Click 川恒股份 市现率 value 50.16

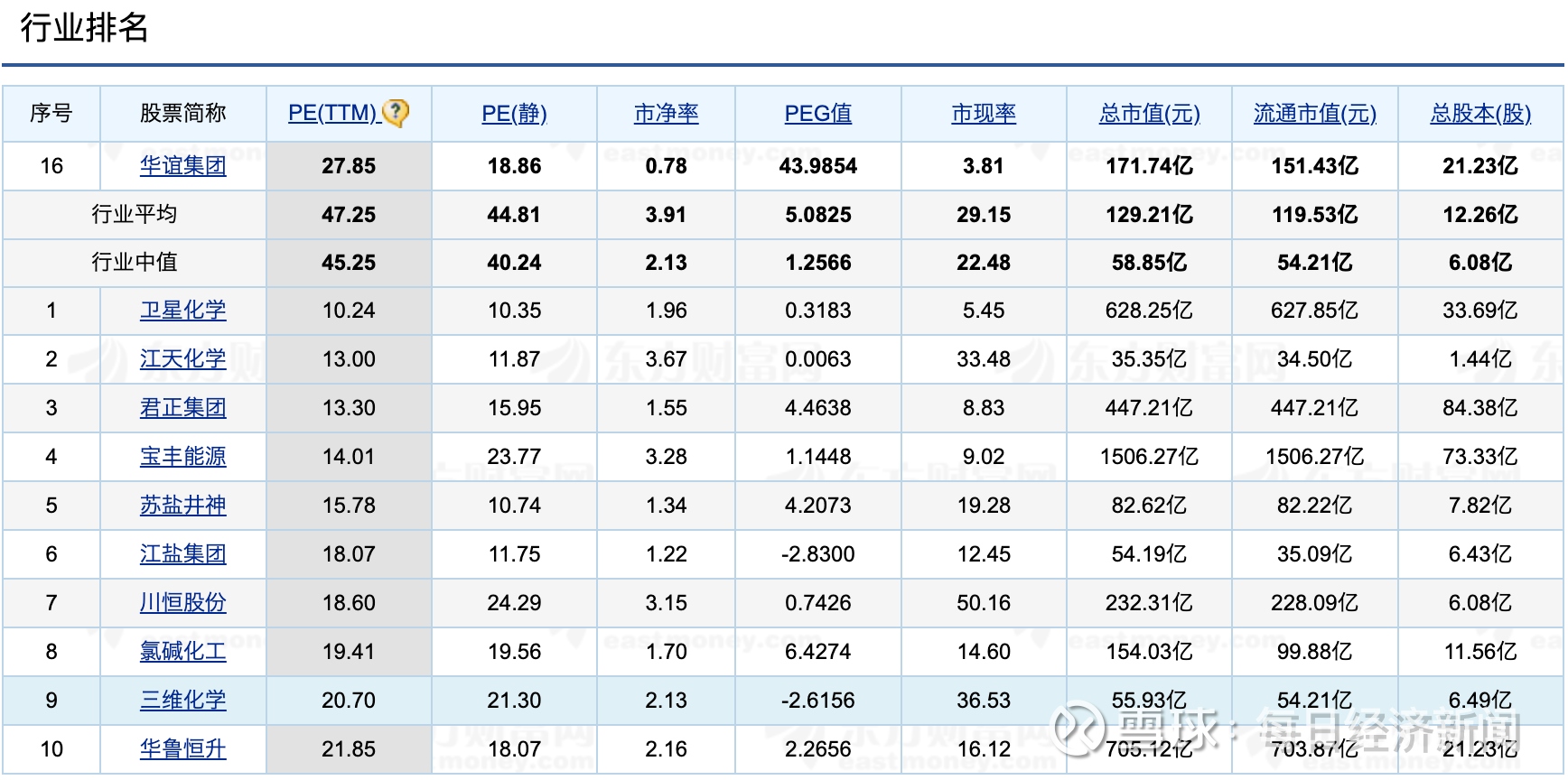984,603
